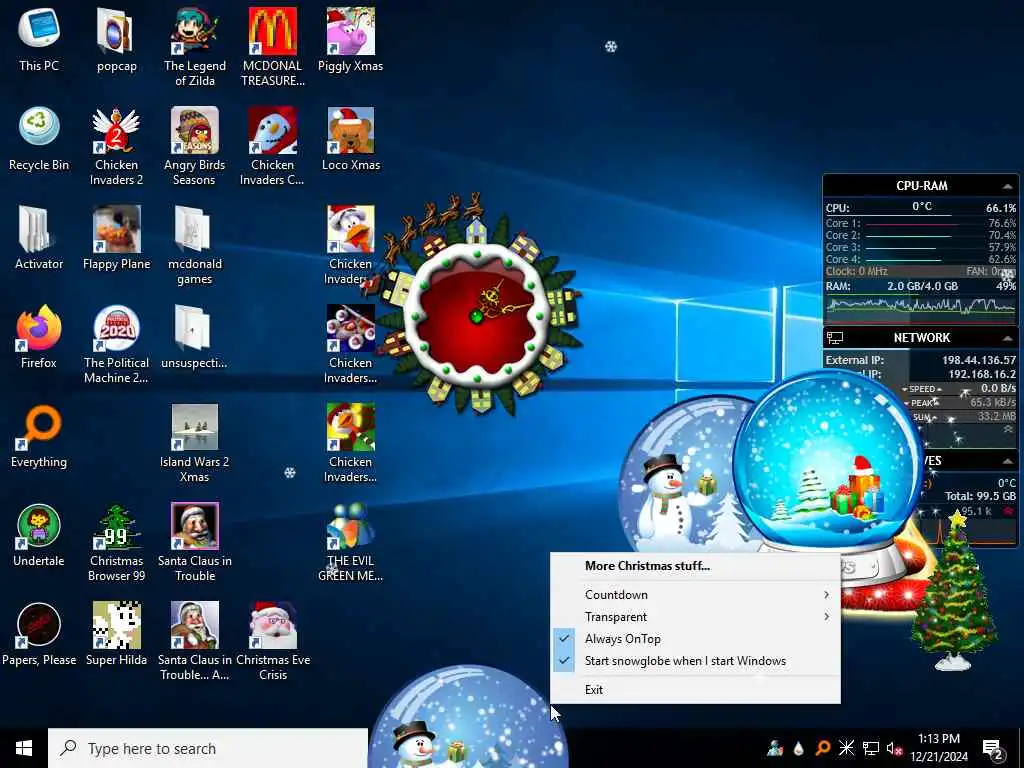Collapse the NETWORK gadget panel

pos(1007,338)
